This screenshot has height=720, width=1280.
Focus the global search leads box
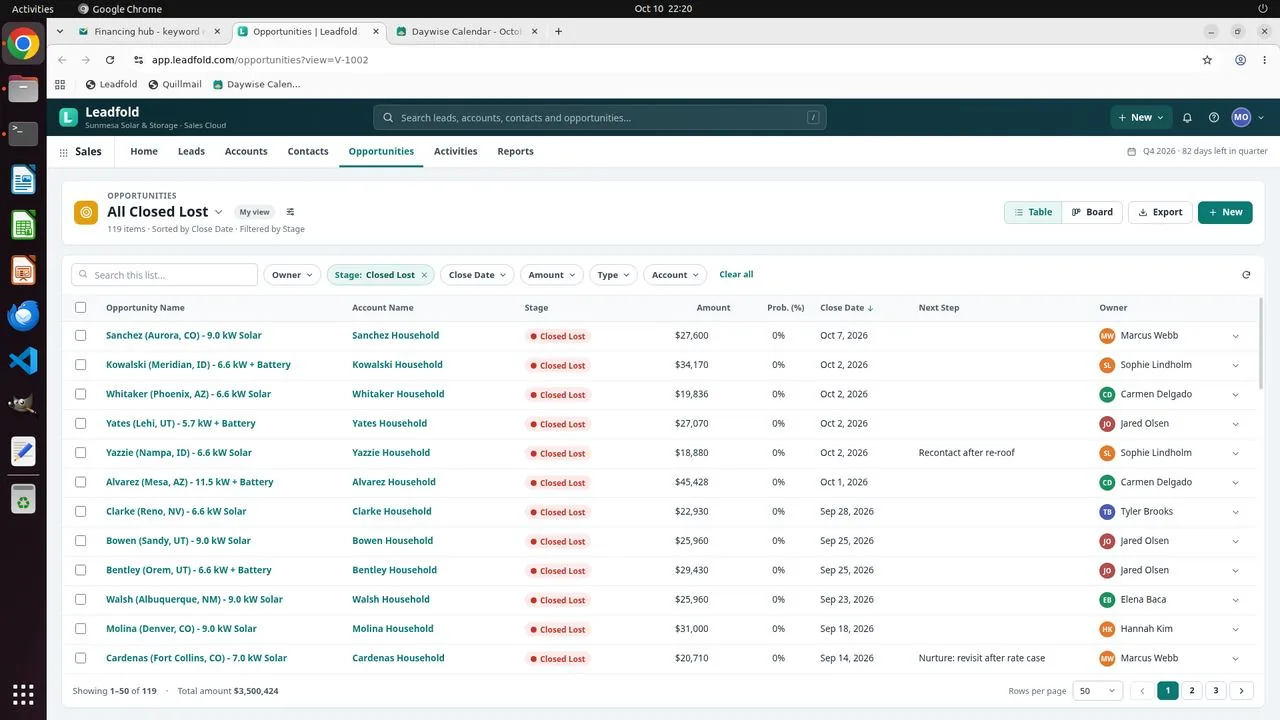click(x=600, y=118)
